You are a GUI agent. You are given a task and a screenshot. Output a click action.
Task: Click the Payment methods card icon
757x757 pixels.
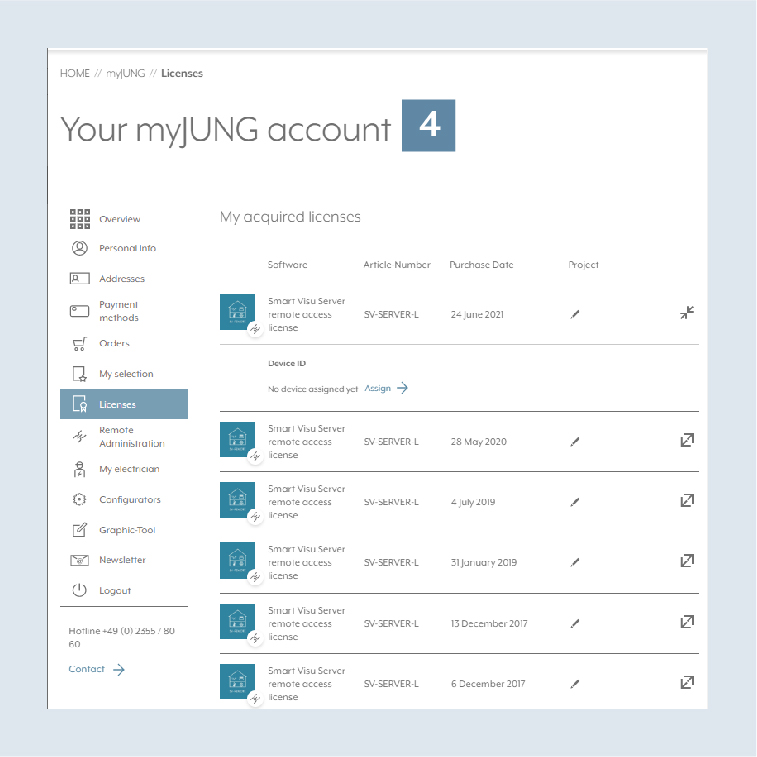coord(80,311)
